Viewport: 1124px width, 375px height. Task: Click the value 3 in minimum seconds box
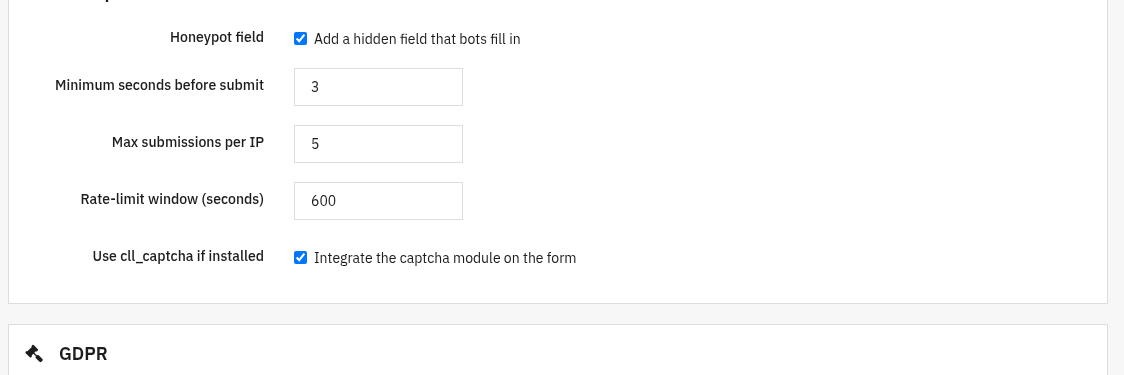(315, 87)
